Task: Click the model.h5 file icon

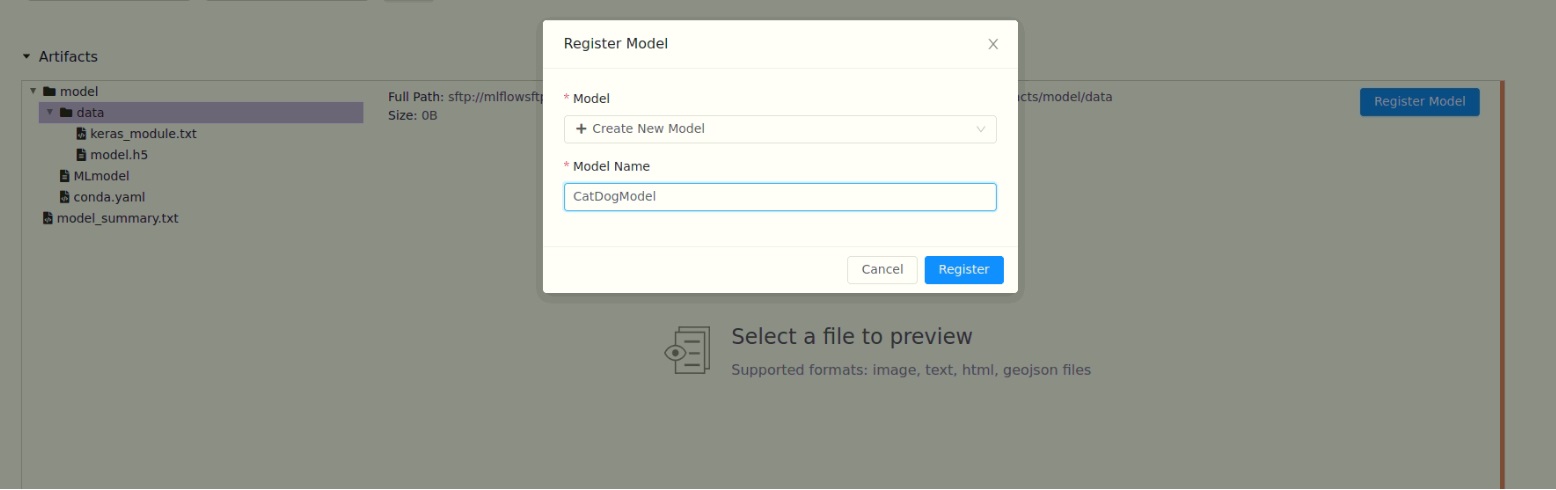Action: click(81, 155)
